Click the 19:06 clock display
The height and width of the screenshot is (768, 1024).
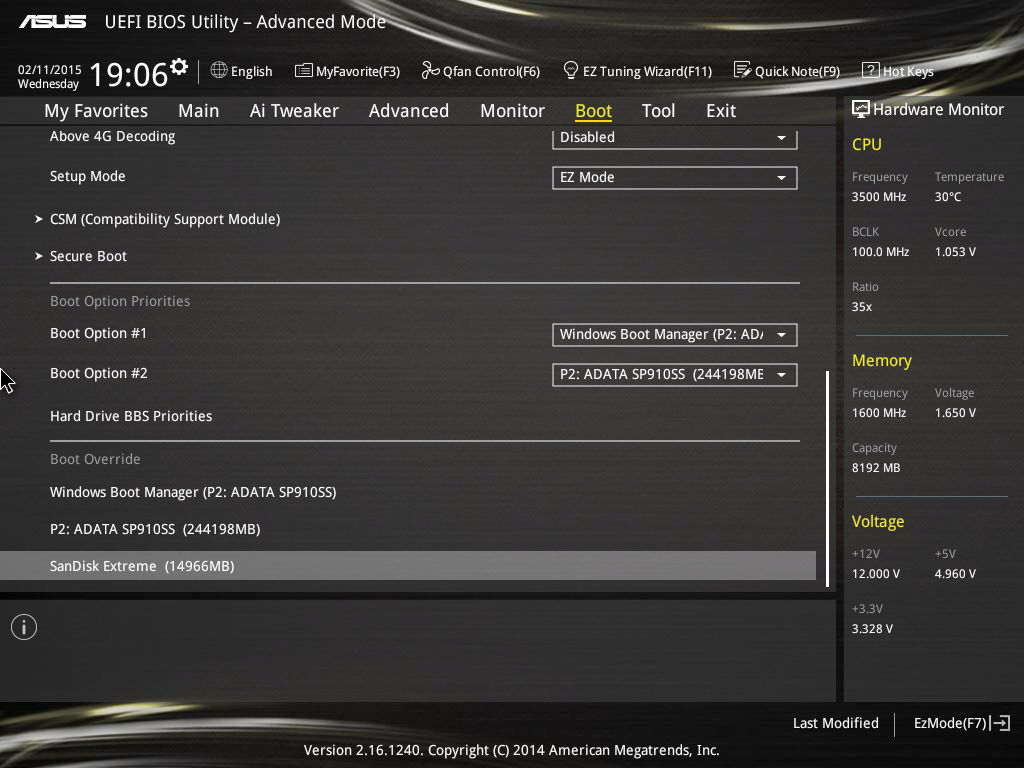[x=129, y=74]
